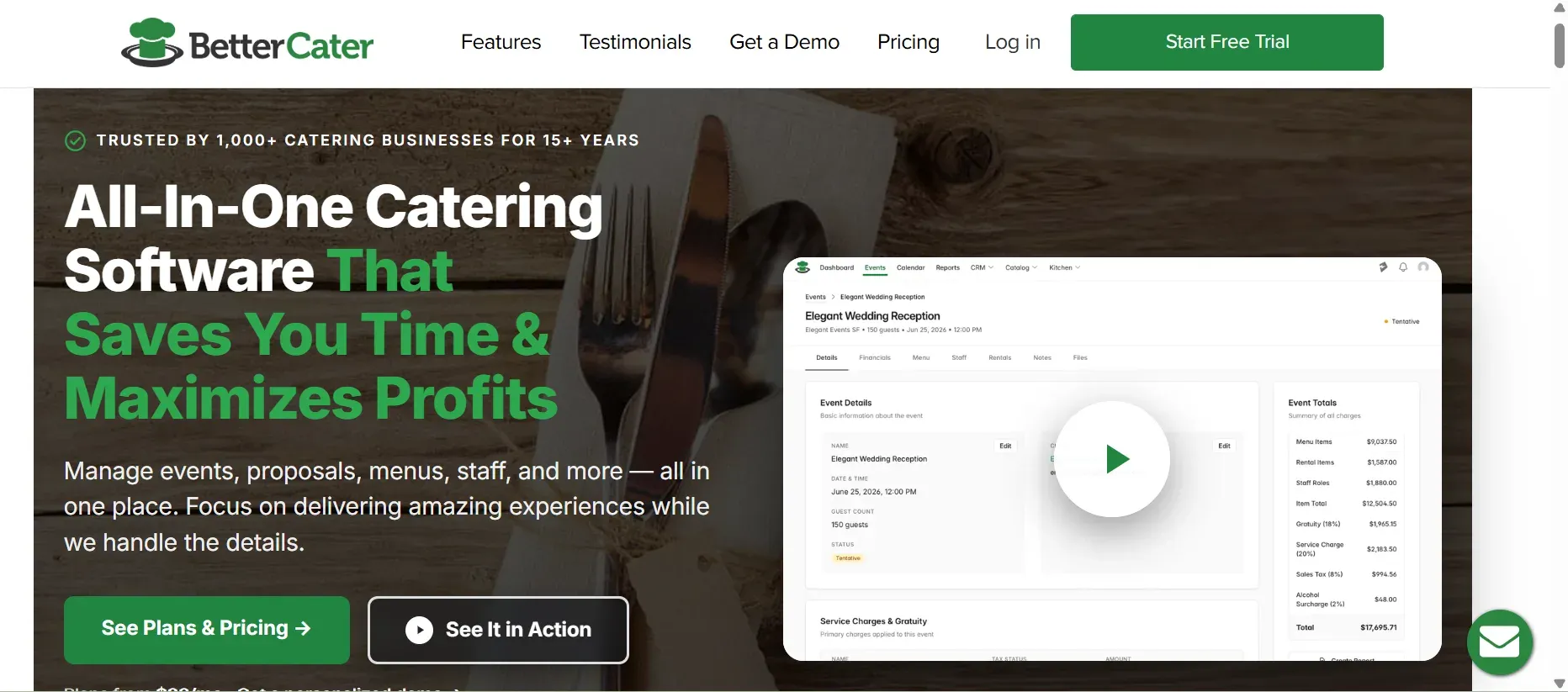This screenshot has height=692, width=1568.
Task: Switch to the Details tab
Action: coord(827,358)
